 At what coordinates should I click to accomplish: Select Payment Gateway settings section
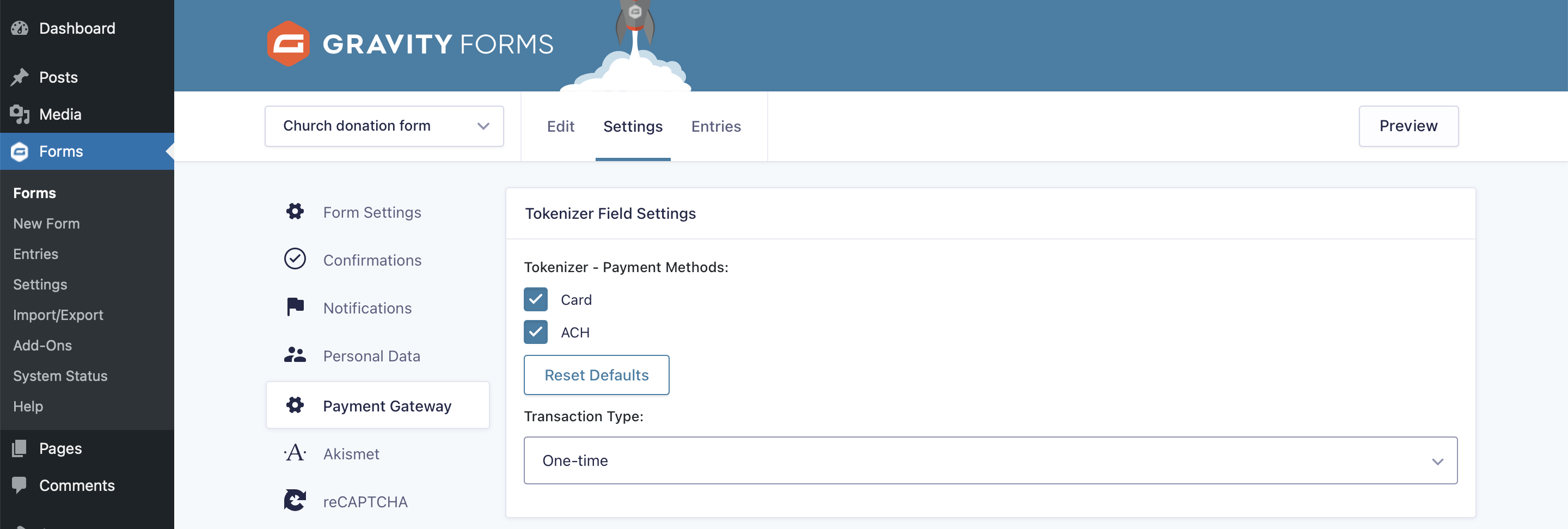tap(378, 405)
